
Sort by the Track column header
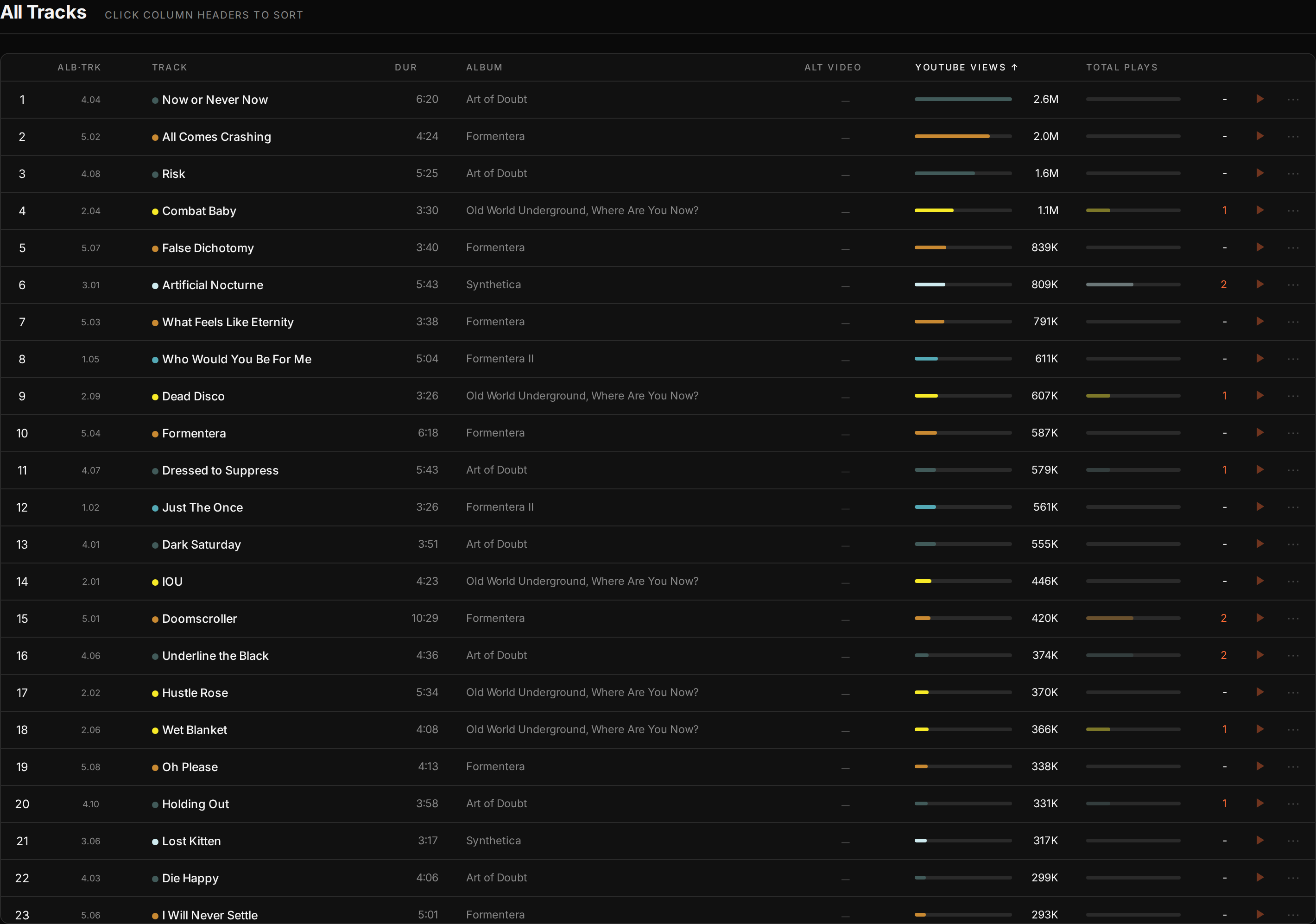[170, 67]
